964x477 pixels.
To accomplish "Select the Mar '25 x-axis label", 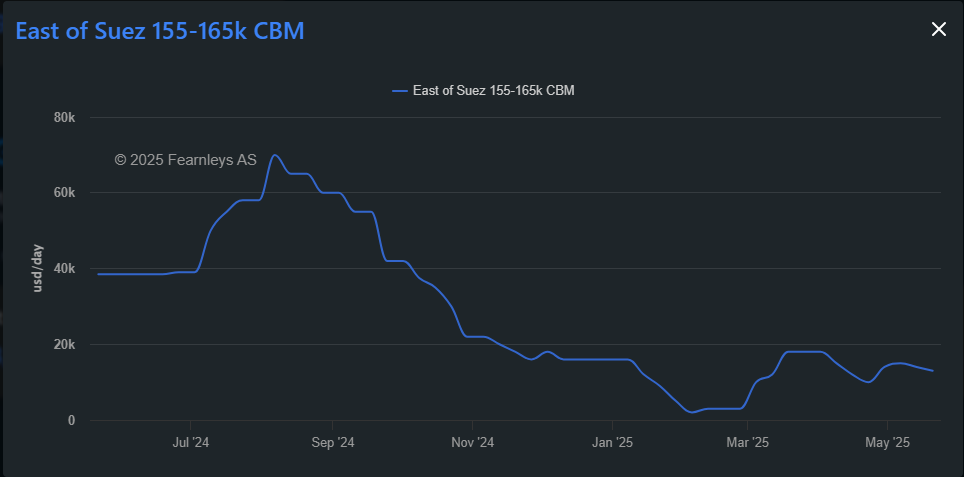I will pos(747,441).
